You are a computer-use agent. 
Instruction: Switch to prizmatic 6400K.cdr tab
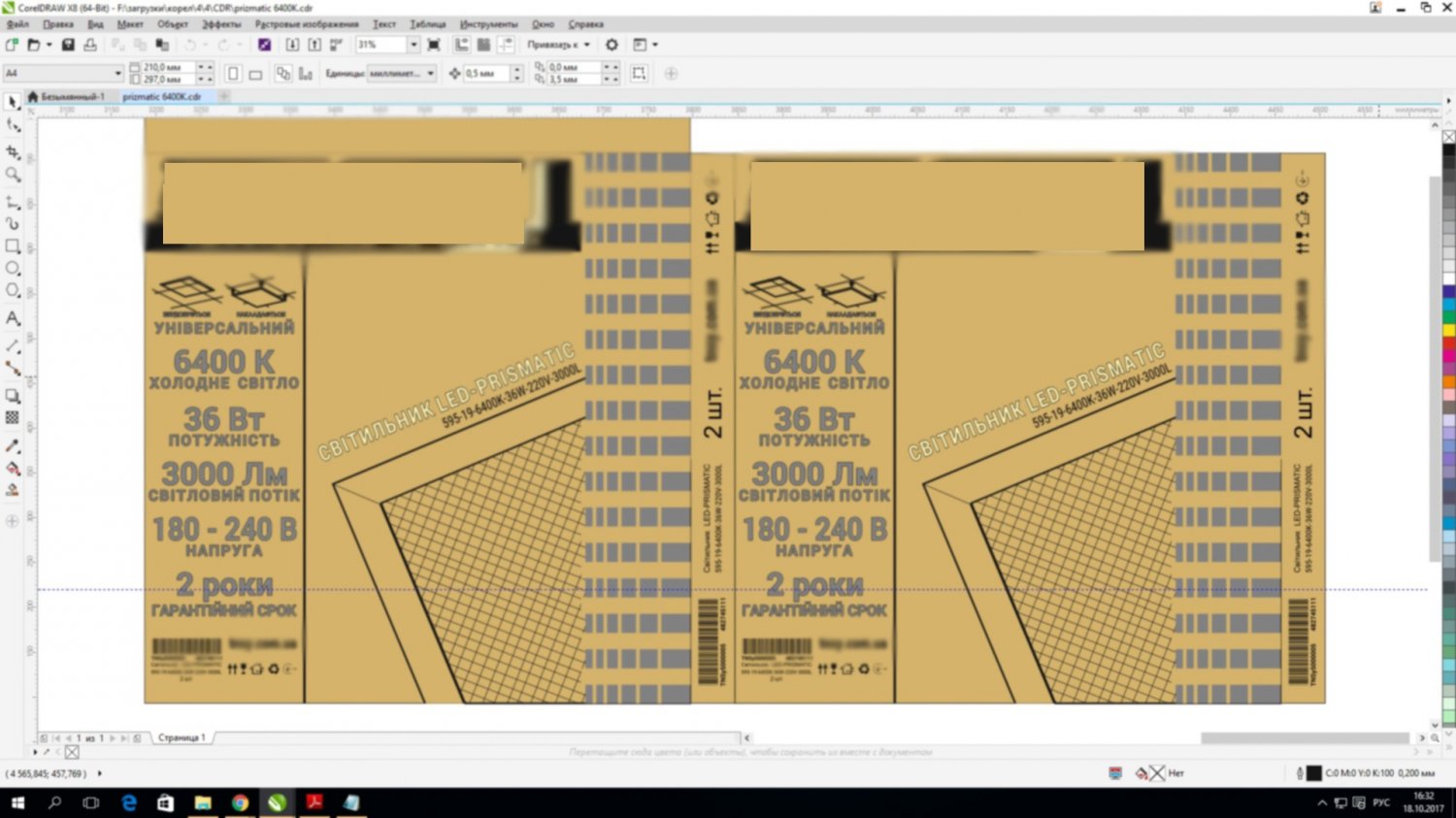click(x=162, y=97)
